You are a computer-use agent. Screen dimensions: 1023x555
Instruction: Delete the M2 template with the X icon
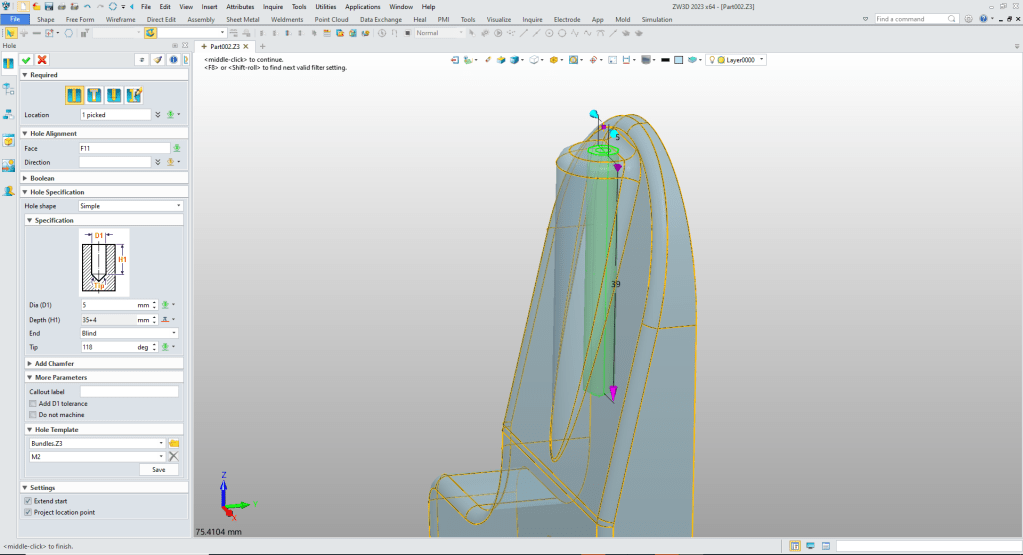pyautogui.click(x=173, y=456)
